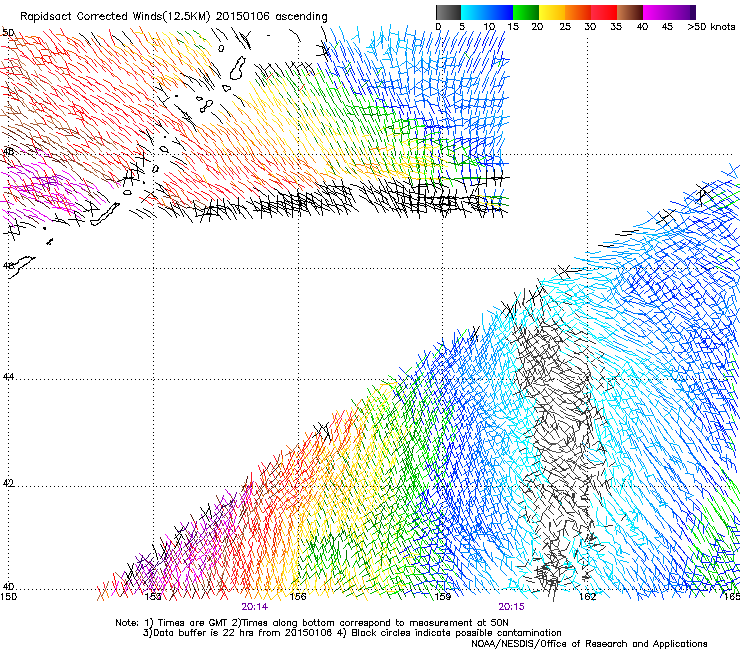Click the orange 25-30 knots legend swatch
Viewport: 740px width, 650px height.
[578, 12]
